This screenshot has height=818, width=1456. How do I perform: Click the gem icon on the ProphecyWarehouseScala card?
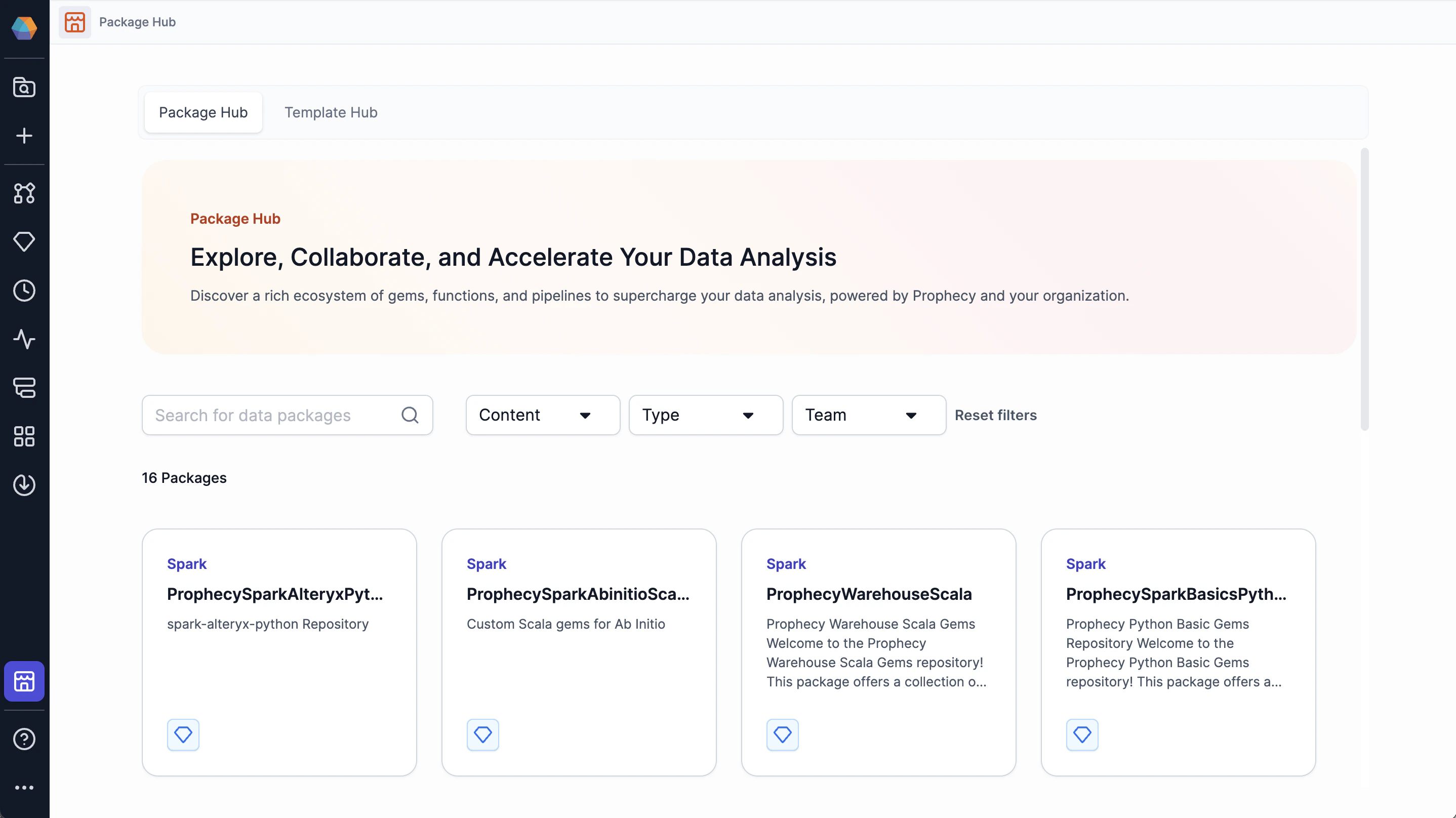782,734
